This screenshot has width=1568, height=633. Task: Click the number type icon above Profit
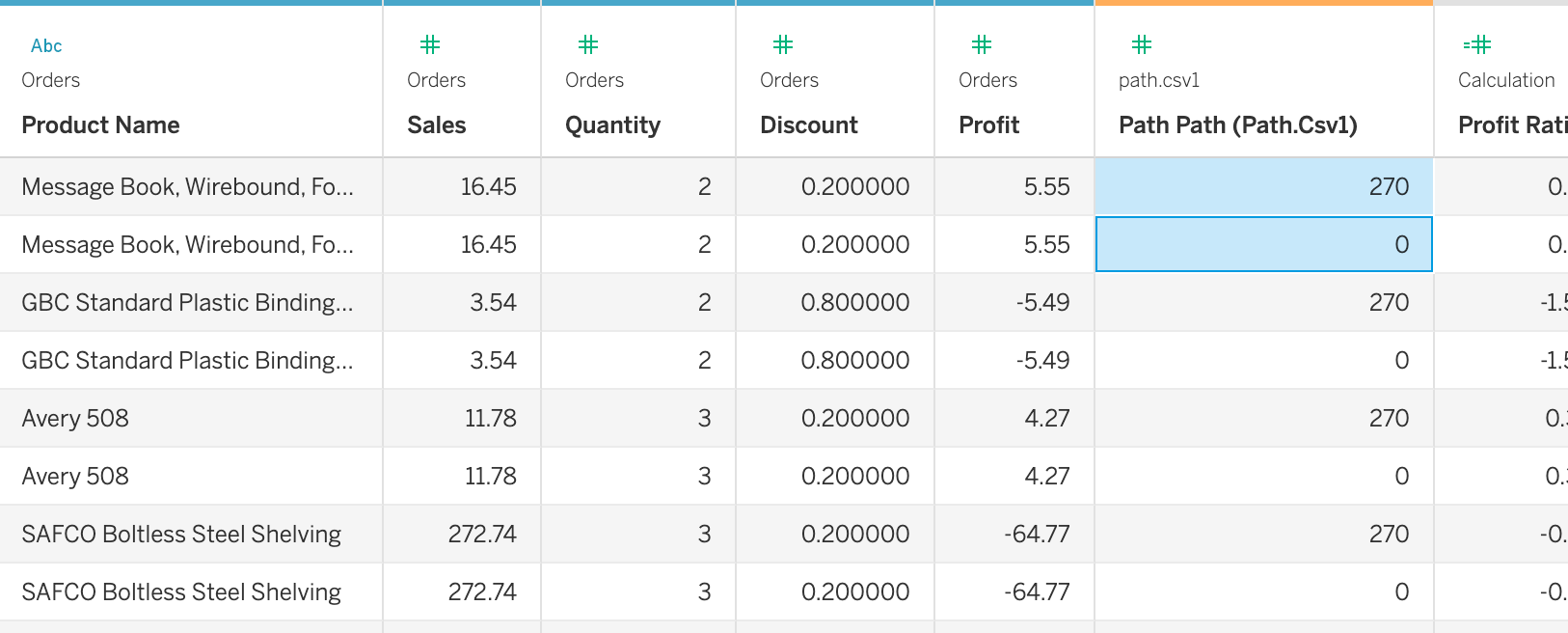982,44
